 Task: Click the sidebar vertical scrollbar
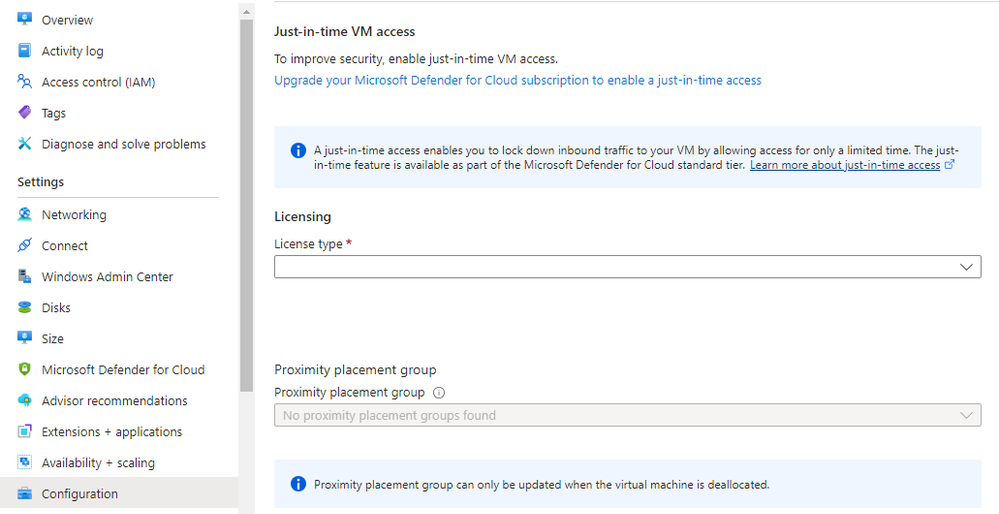pos(246,200)
